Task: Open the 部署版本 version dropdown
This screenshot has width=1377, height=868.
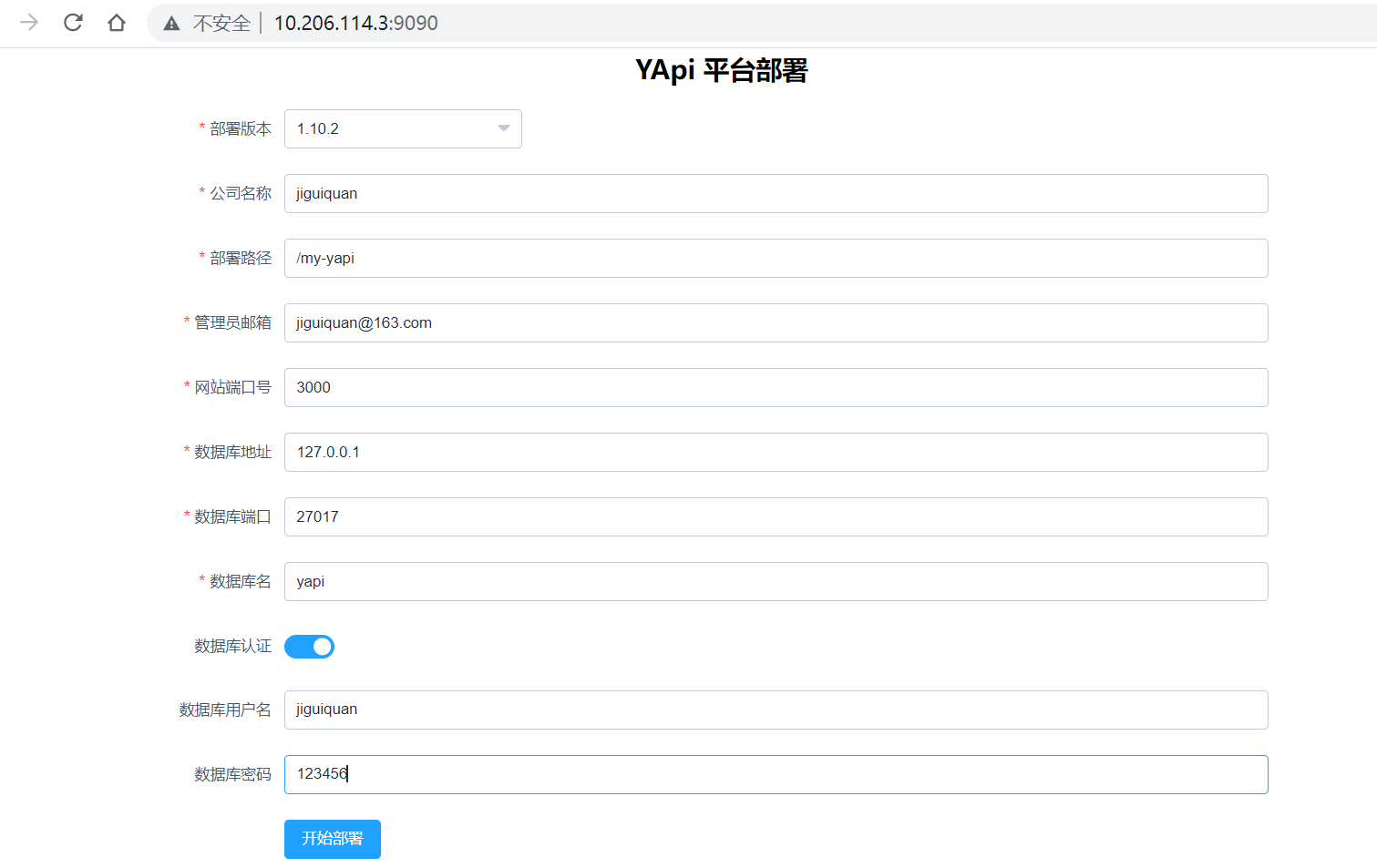Action: [x=403, y=128]
